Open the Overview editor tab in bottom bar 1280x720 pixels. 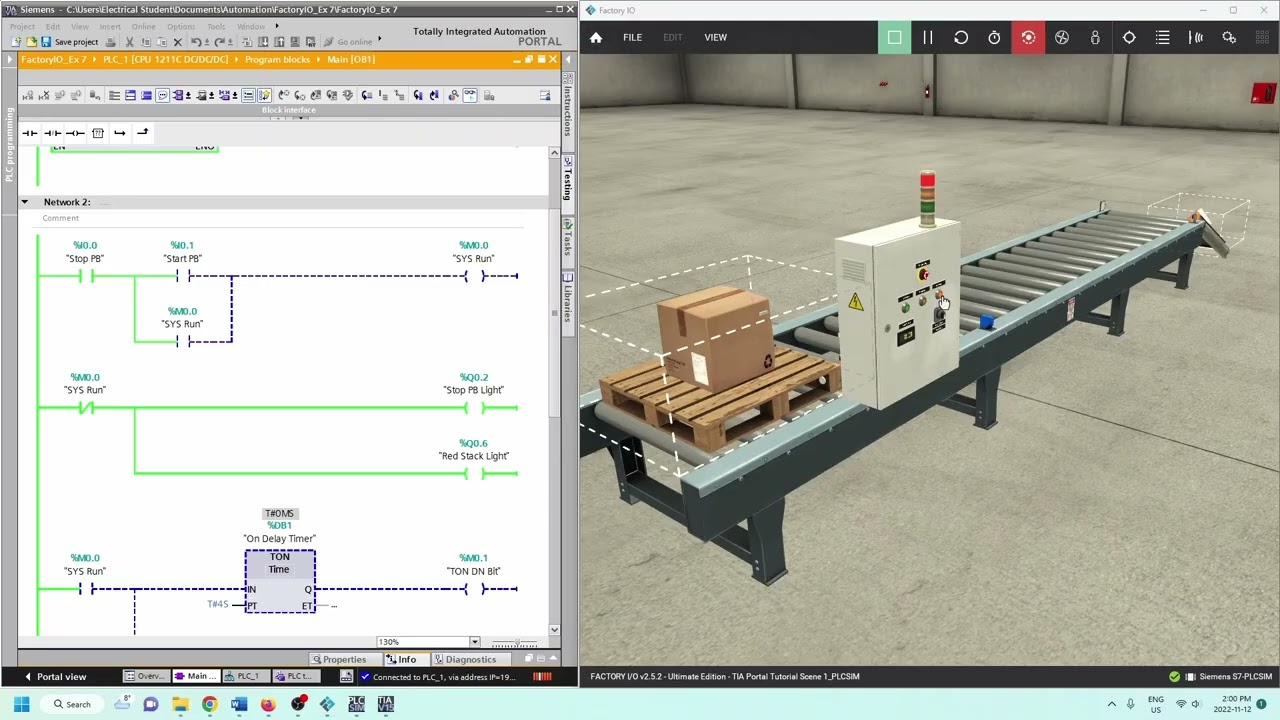point(145,677)
